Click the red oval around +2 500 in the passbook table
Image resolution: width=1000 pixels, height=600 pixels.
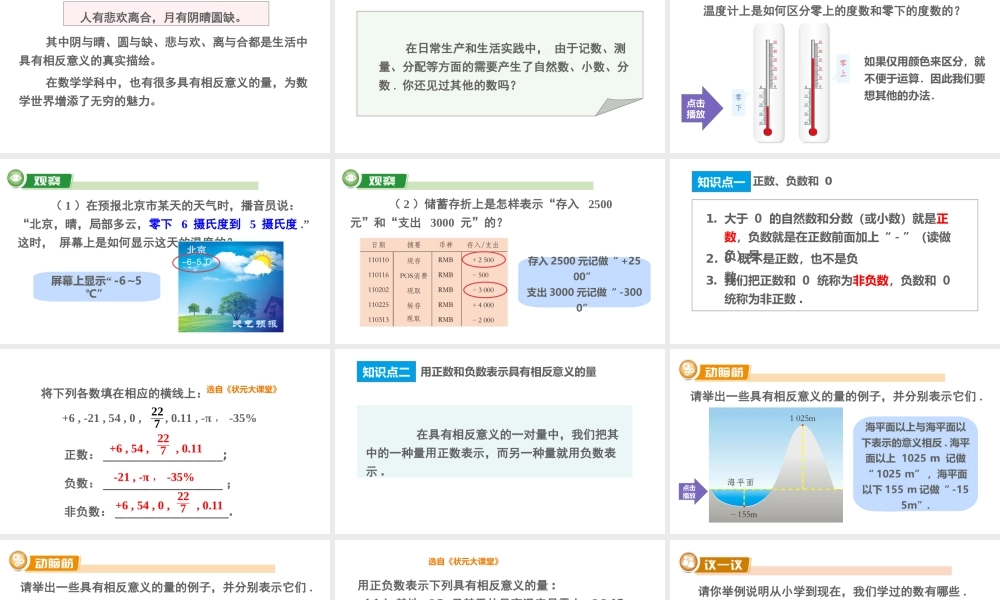(x=484, y=260)
